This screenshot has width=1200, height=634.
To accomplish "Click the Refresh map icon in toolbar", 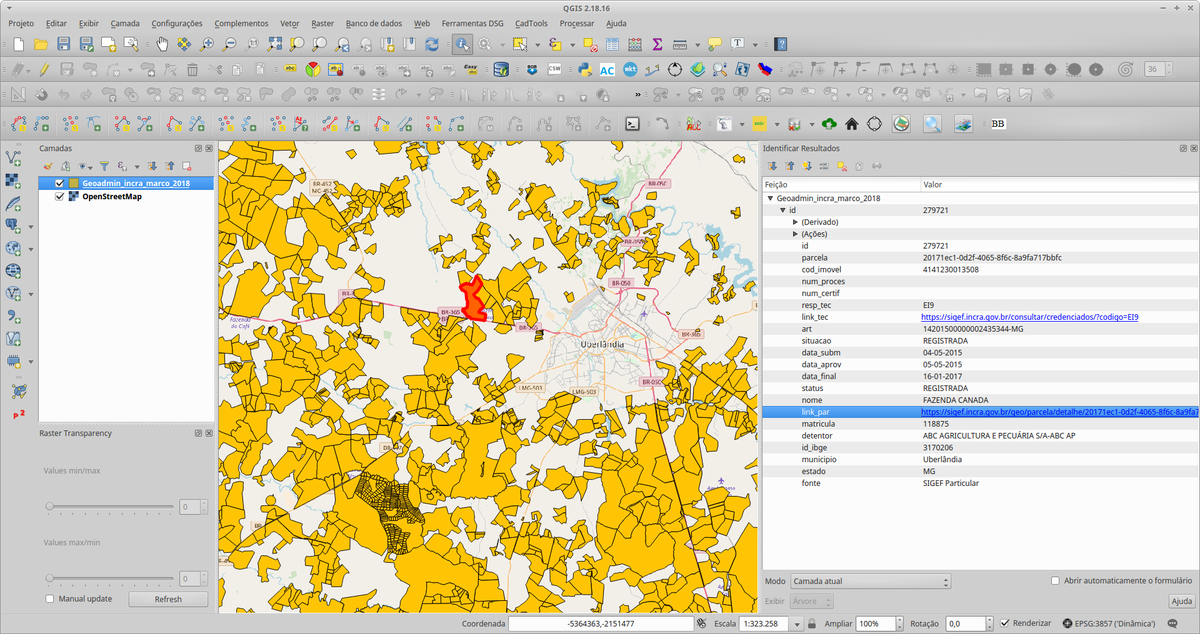I will [432, 44].
